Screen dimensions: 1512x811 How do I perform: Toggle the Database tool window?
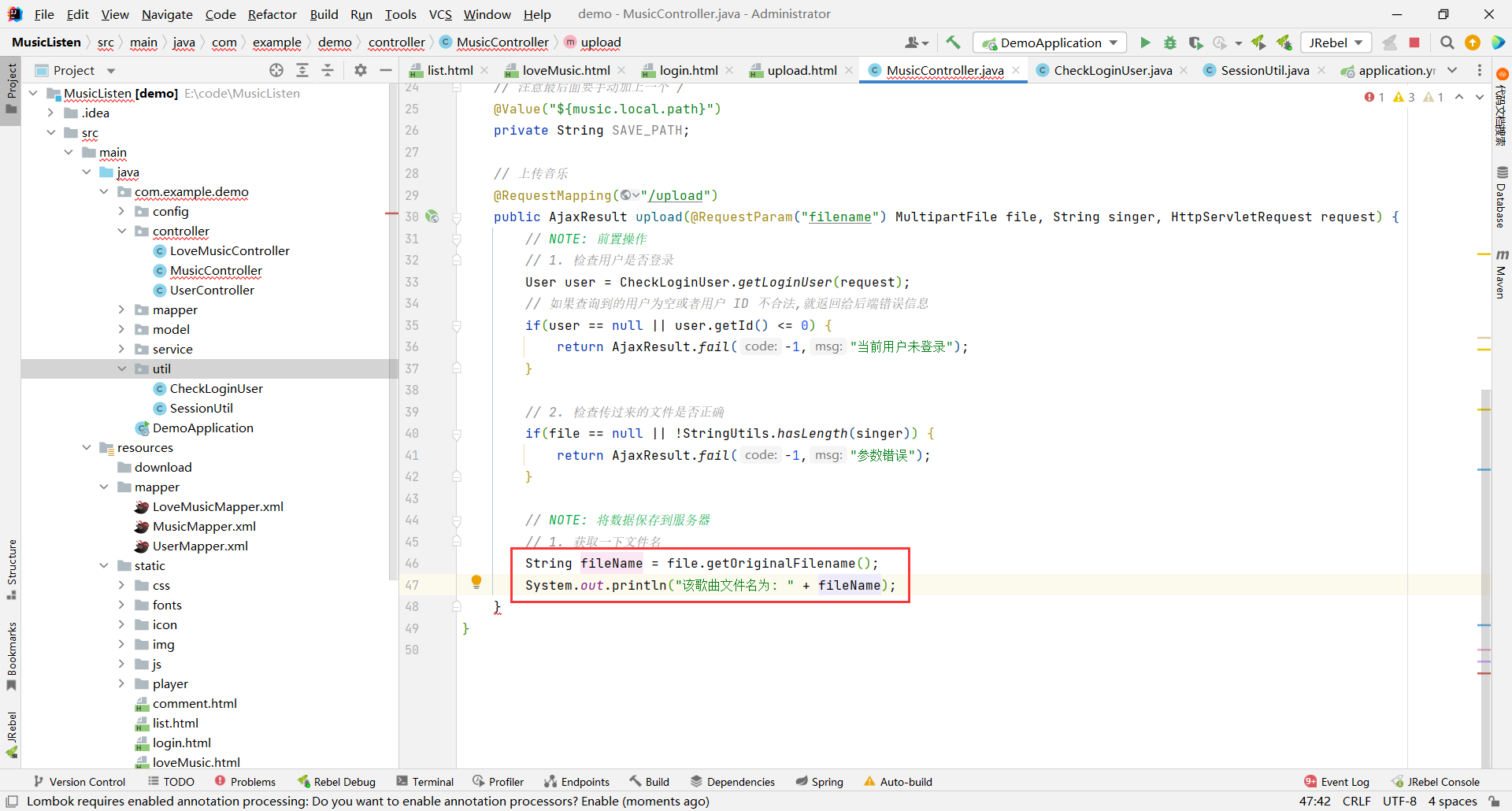[x=1502, y=198]
